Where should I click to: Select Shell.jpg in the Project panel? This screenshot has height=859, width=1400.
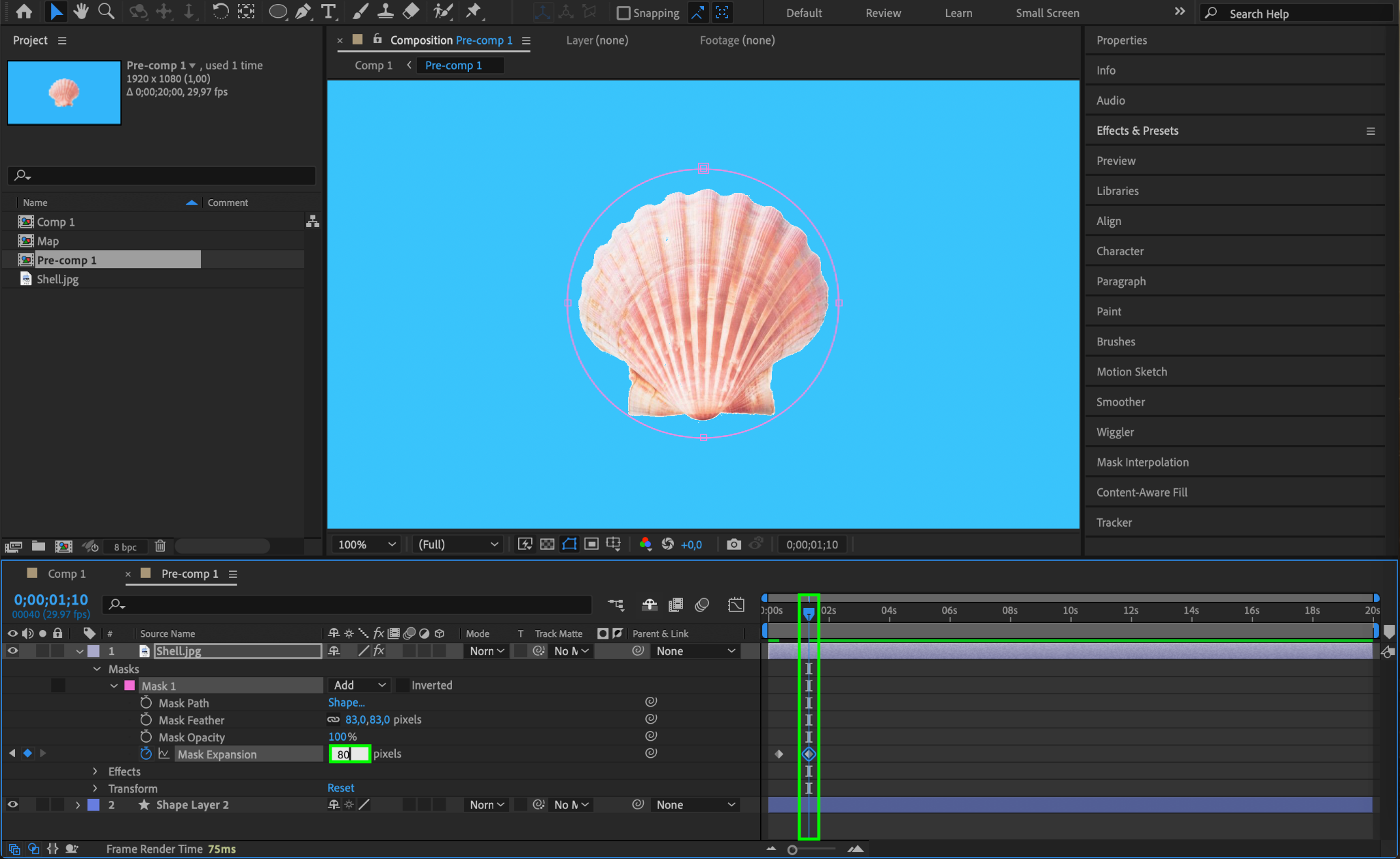[x=57, y=279]
